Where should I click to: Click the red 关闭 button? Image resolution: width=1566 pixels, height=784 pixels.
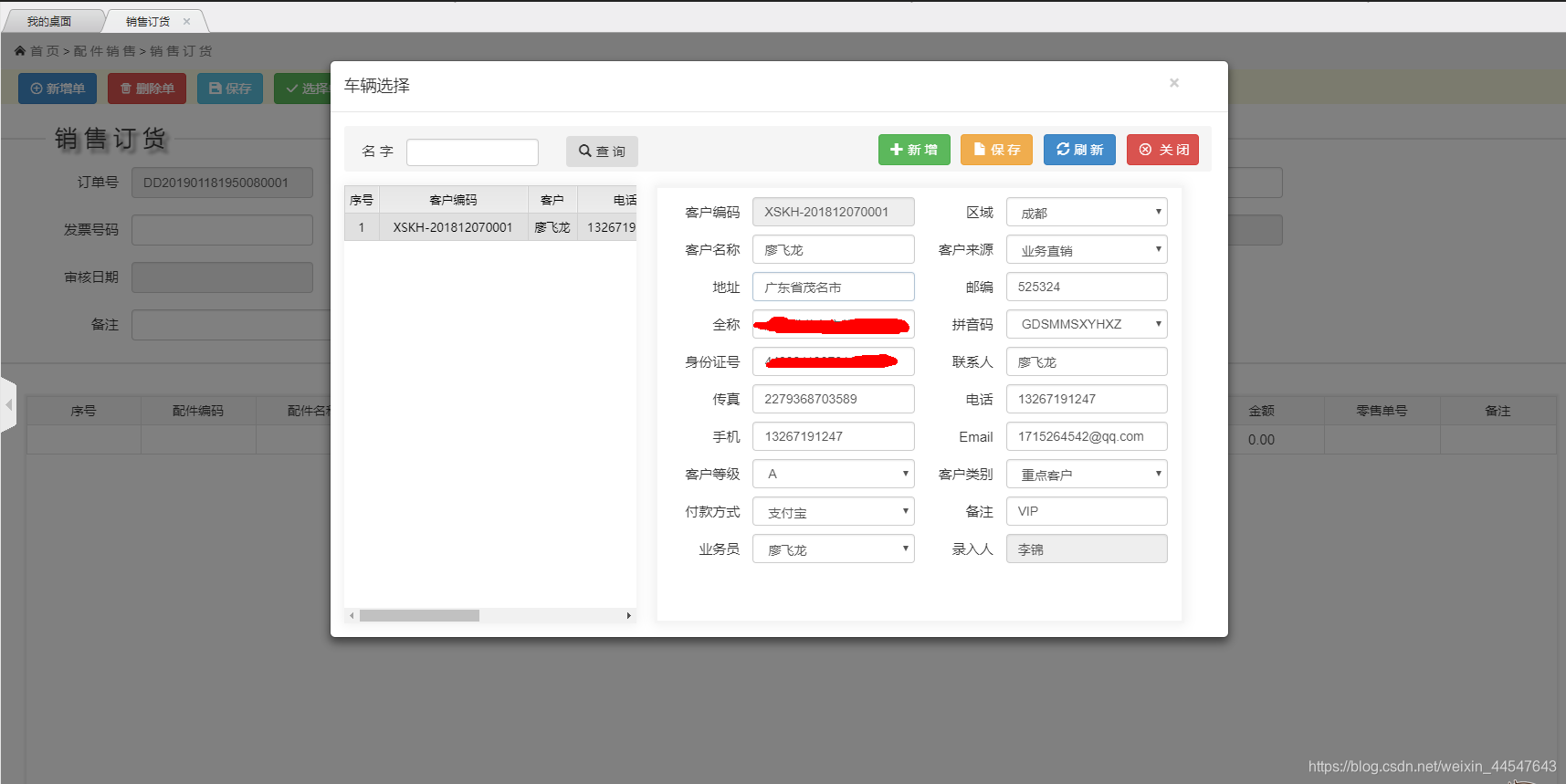pyautogui.click(x=1162, y=150)
